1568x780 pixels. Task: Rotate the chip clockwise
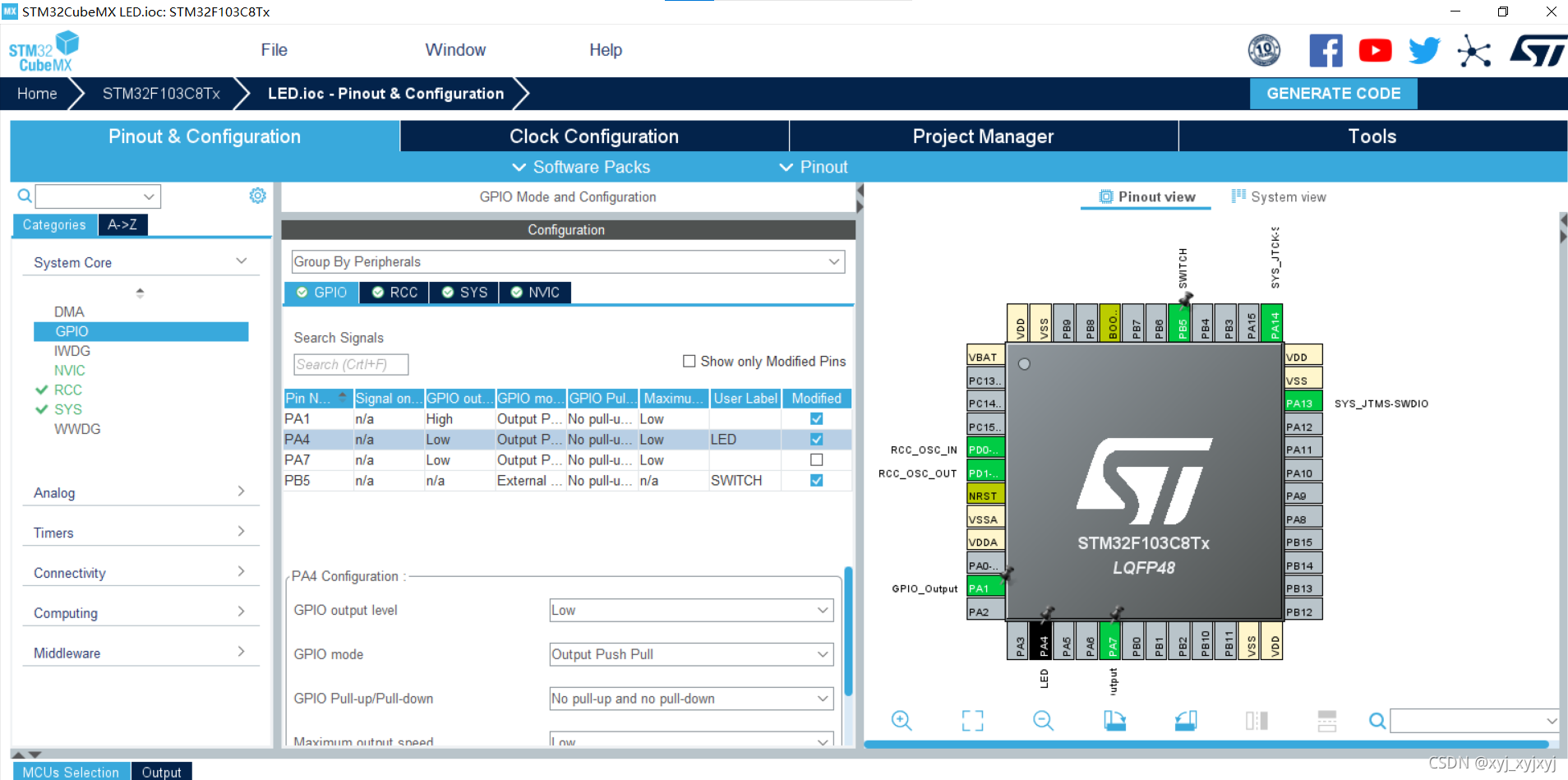tap(1114, 721)
